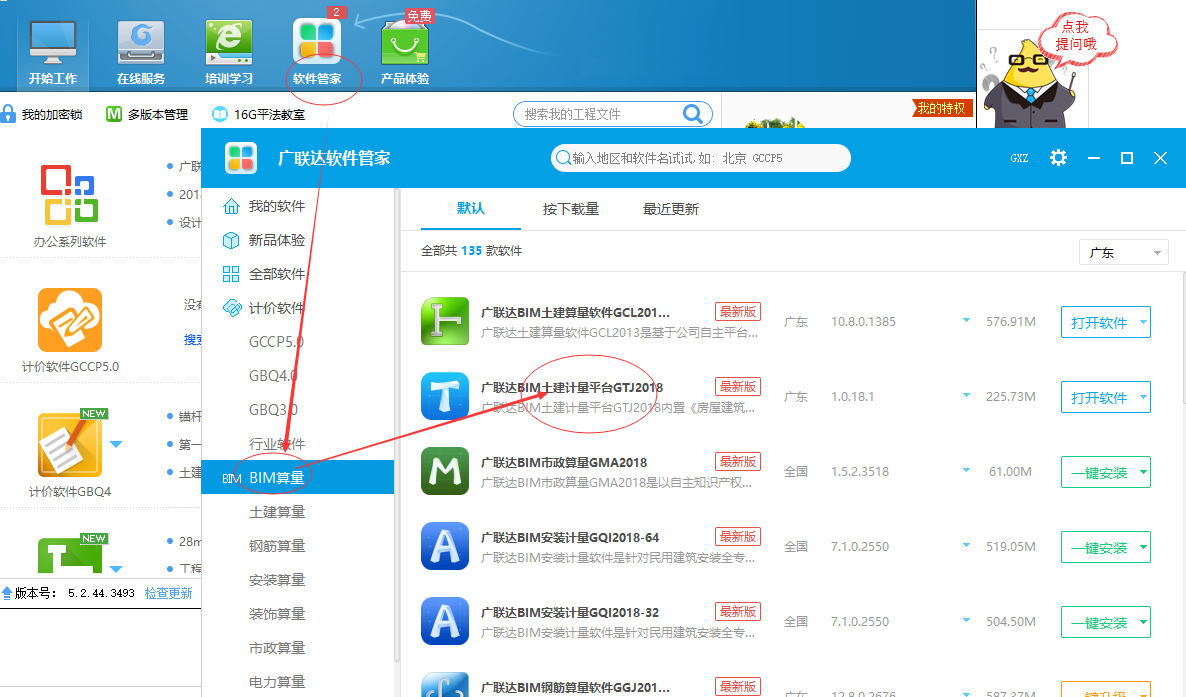Click the GTJ2018 土建计量平台 icon
1186x697 pixels.
(x=445, y=396)
